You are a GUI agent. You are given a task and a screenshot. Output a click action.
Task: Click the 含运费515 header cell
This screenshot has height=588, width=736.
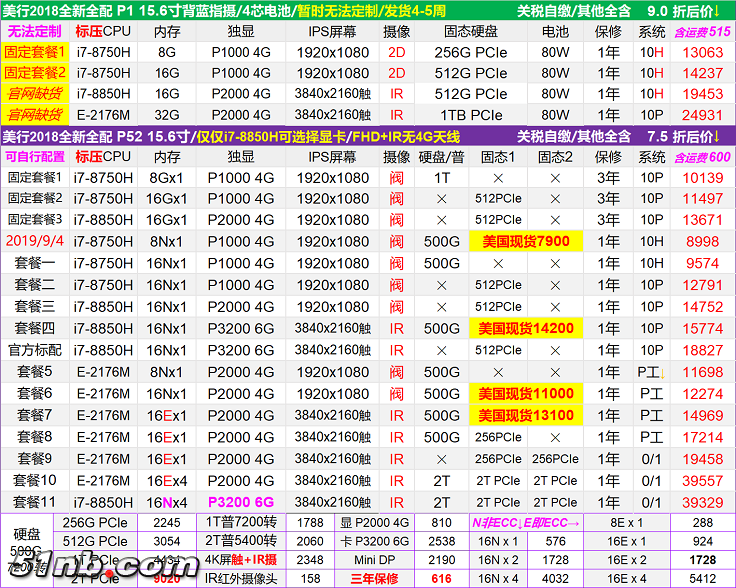701,31
